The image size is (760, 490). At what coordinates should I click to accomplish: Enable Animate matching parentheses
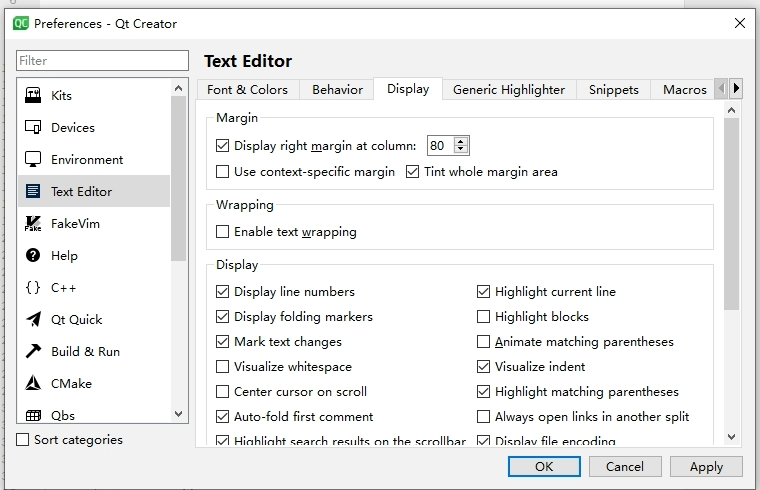[483, 342]
